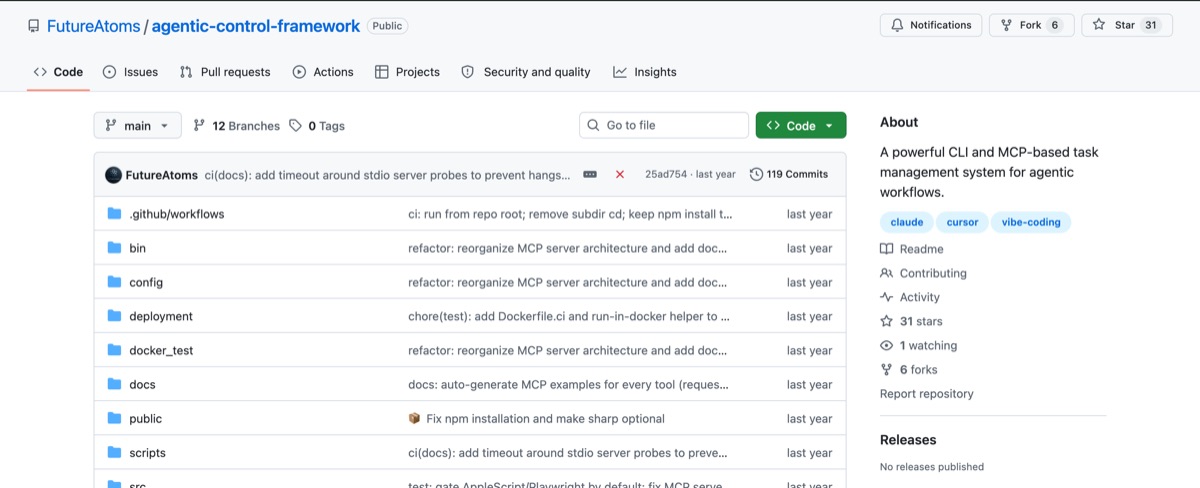The height and width of the screenshot is (488, 1200).
Task: Focus the Go to file search field
Action: click(x=664, y=125)
